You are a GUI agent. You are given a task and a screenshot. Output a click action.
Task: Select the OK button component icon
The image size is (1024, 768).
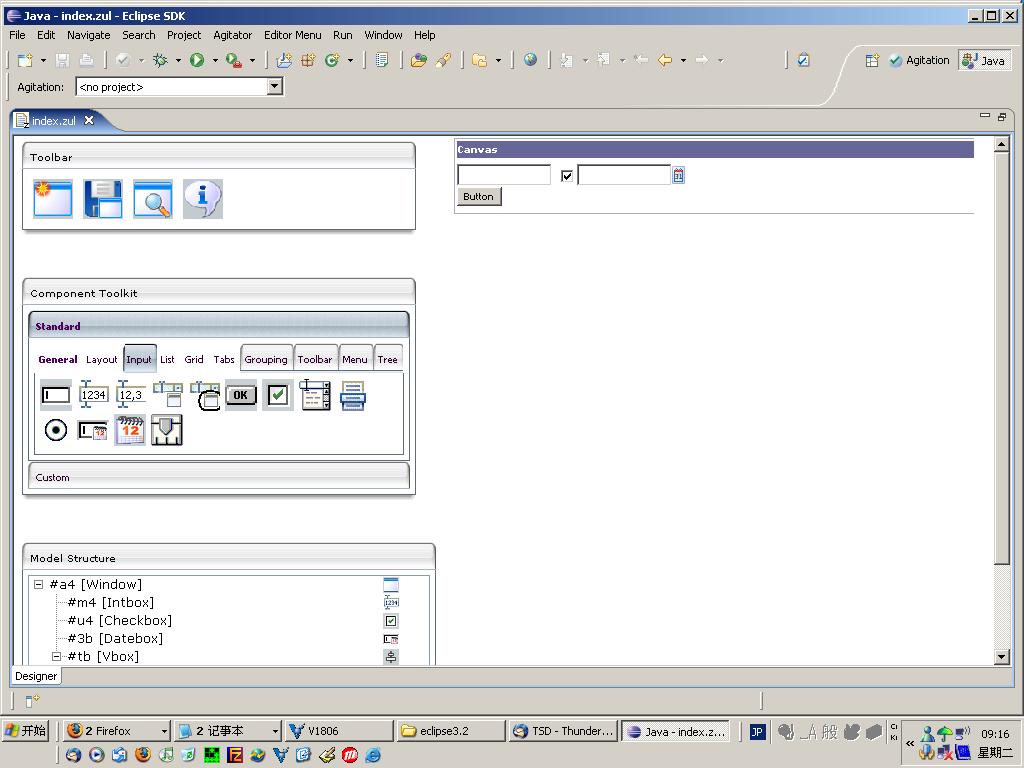tap(240, 395)
